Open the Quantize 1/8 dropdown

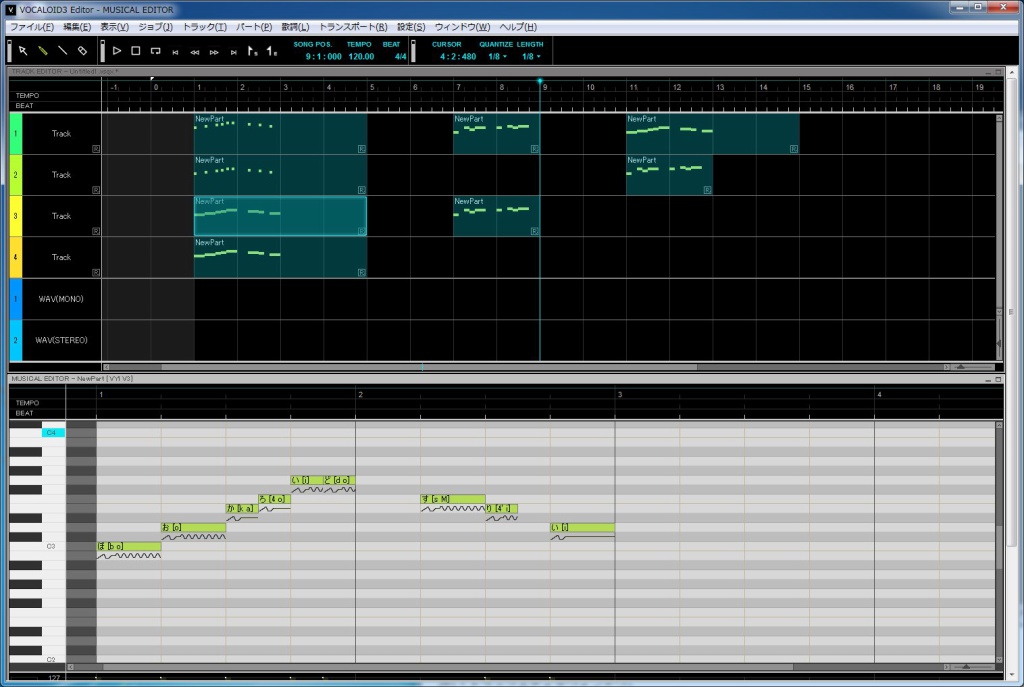pos(497,57)
